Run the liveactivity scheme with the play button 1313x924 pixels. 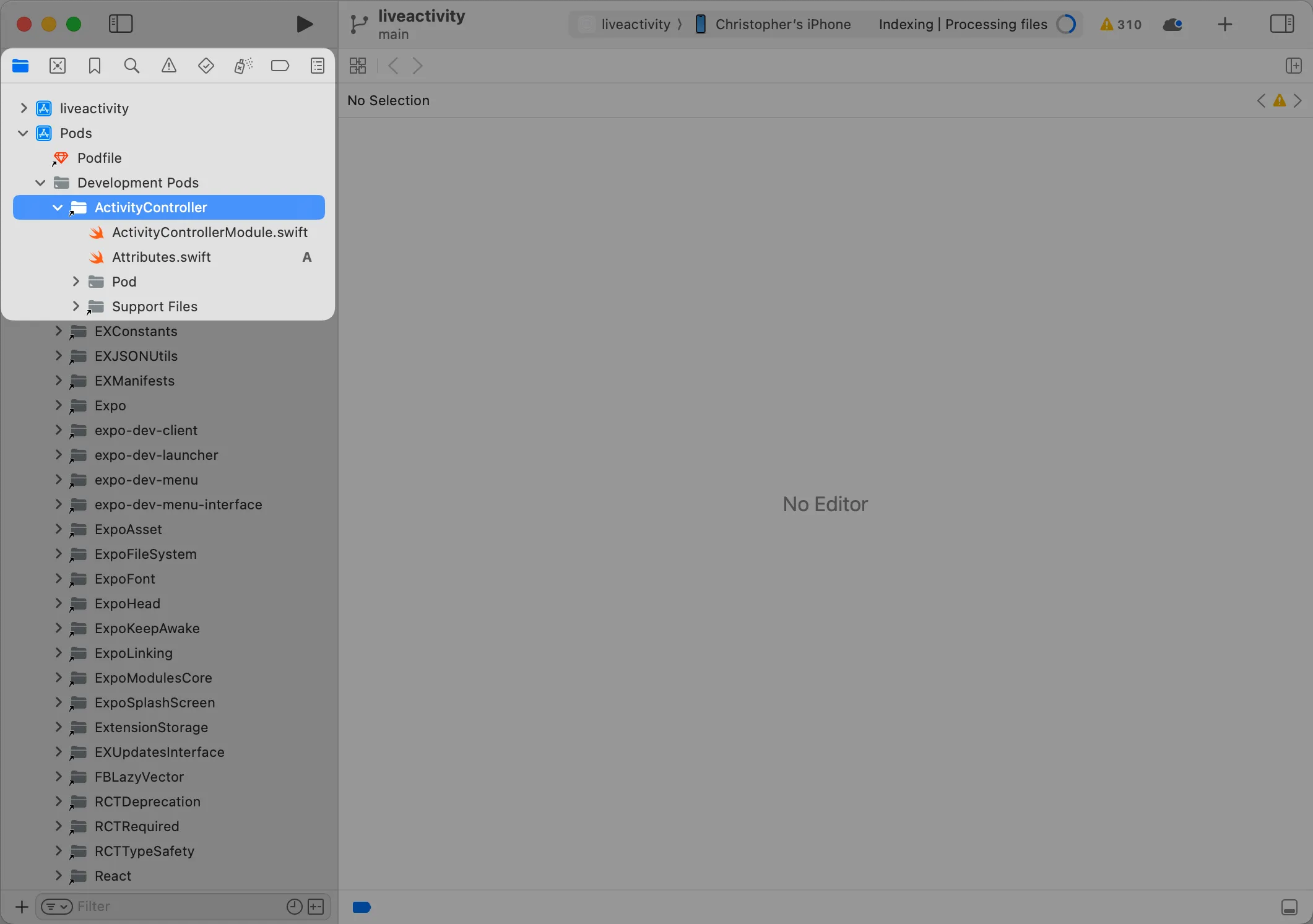coord(305,24)
